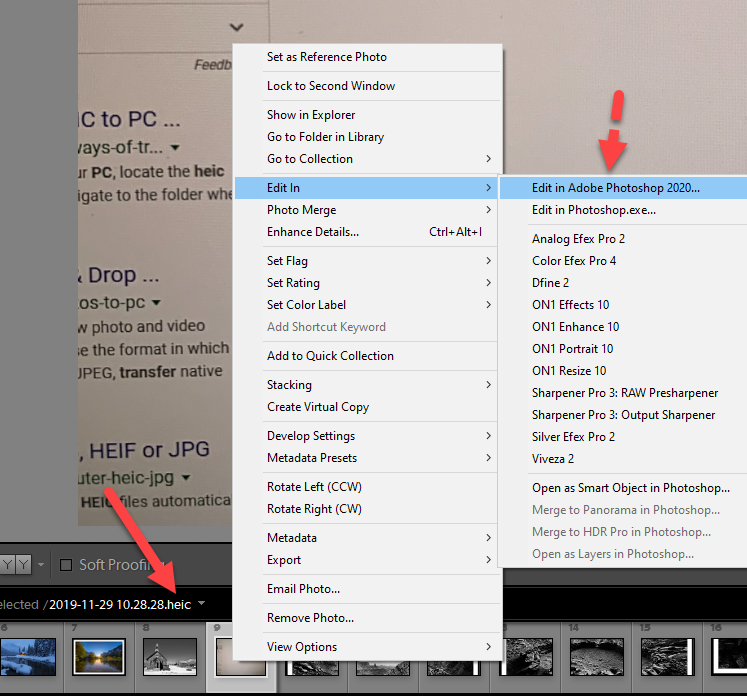Choose Remove Photo option

(x=368, y=617)
